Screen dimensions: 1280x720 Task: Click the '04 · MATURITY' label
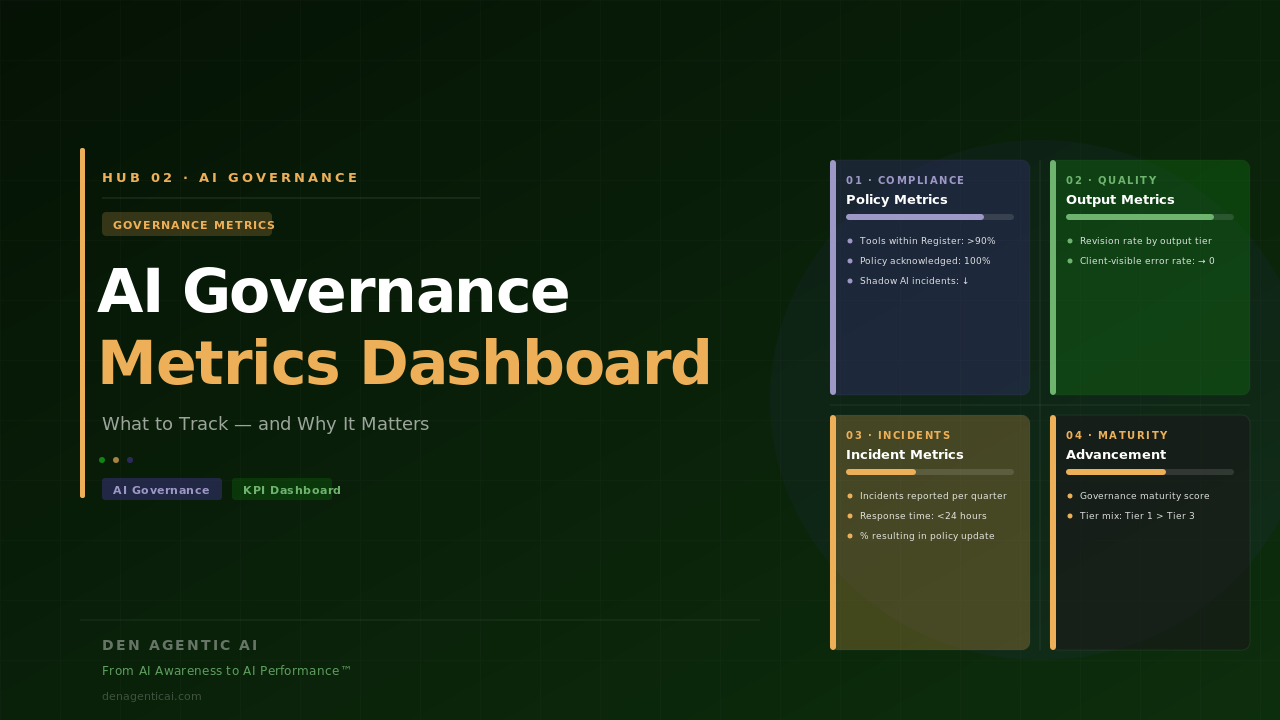[1117, 436]
